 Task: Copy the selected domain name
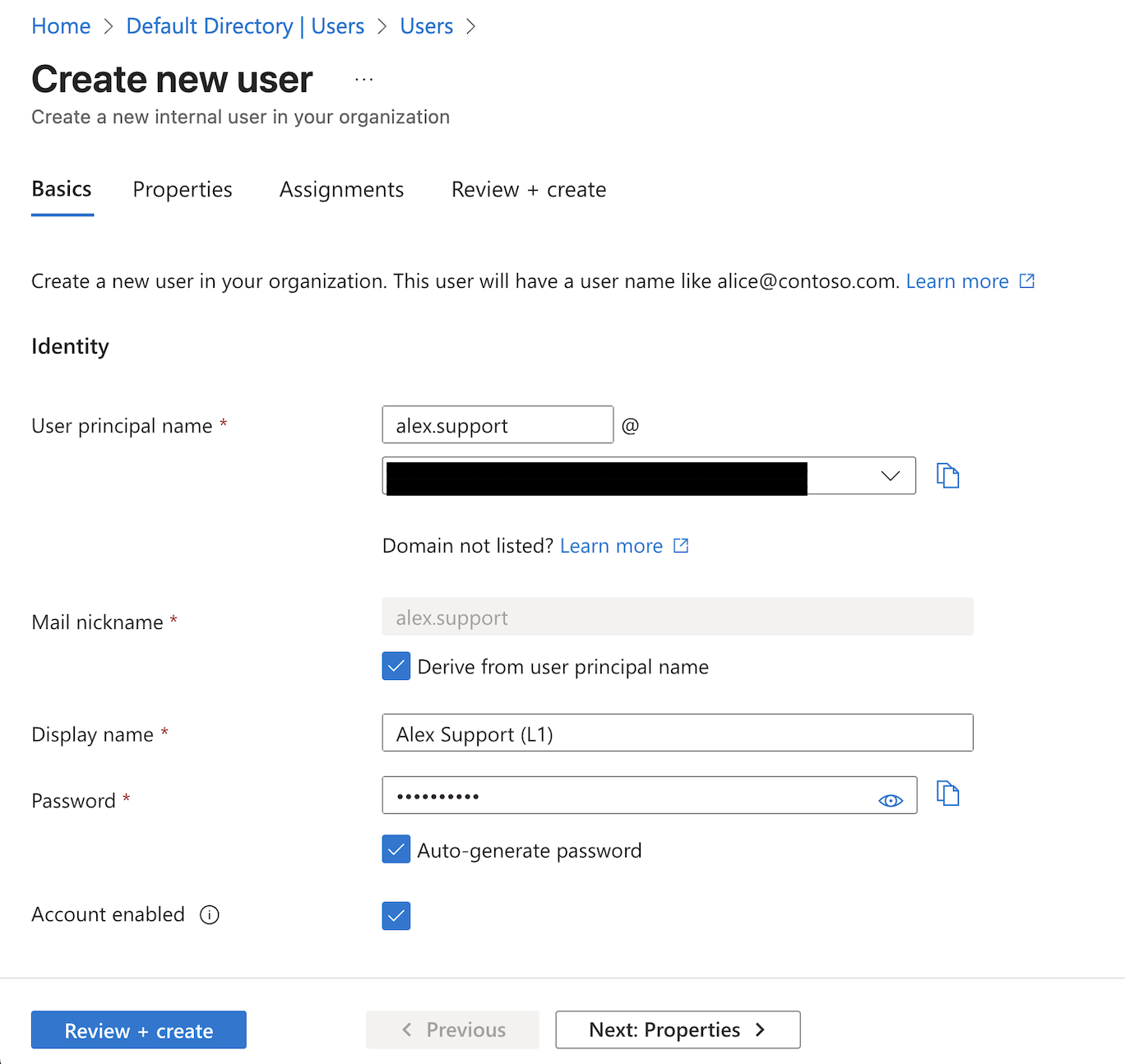(947, 475)
